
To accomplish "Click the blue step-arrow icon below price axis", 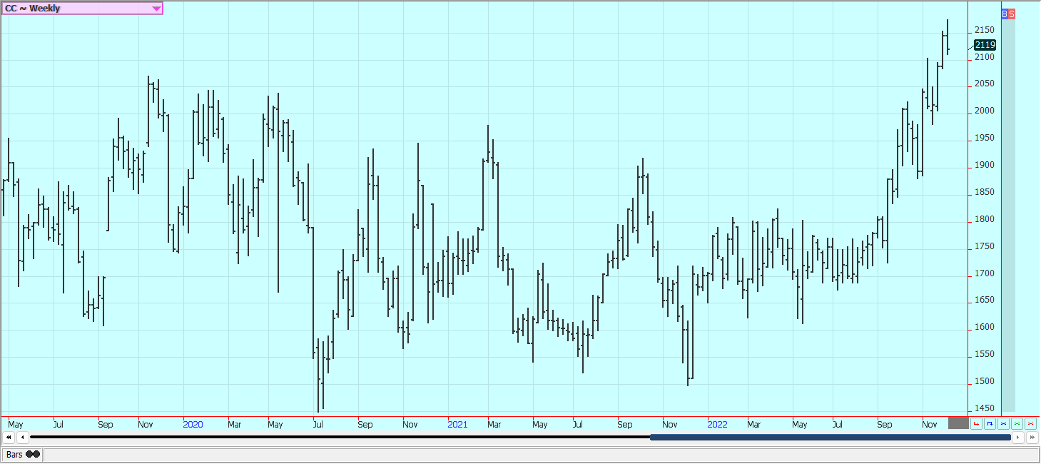I will click(x=990, y=423).
